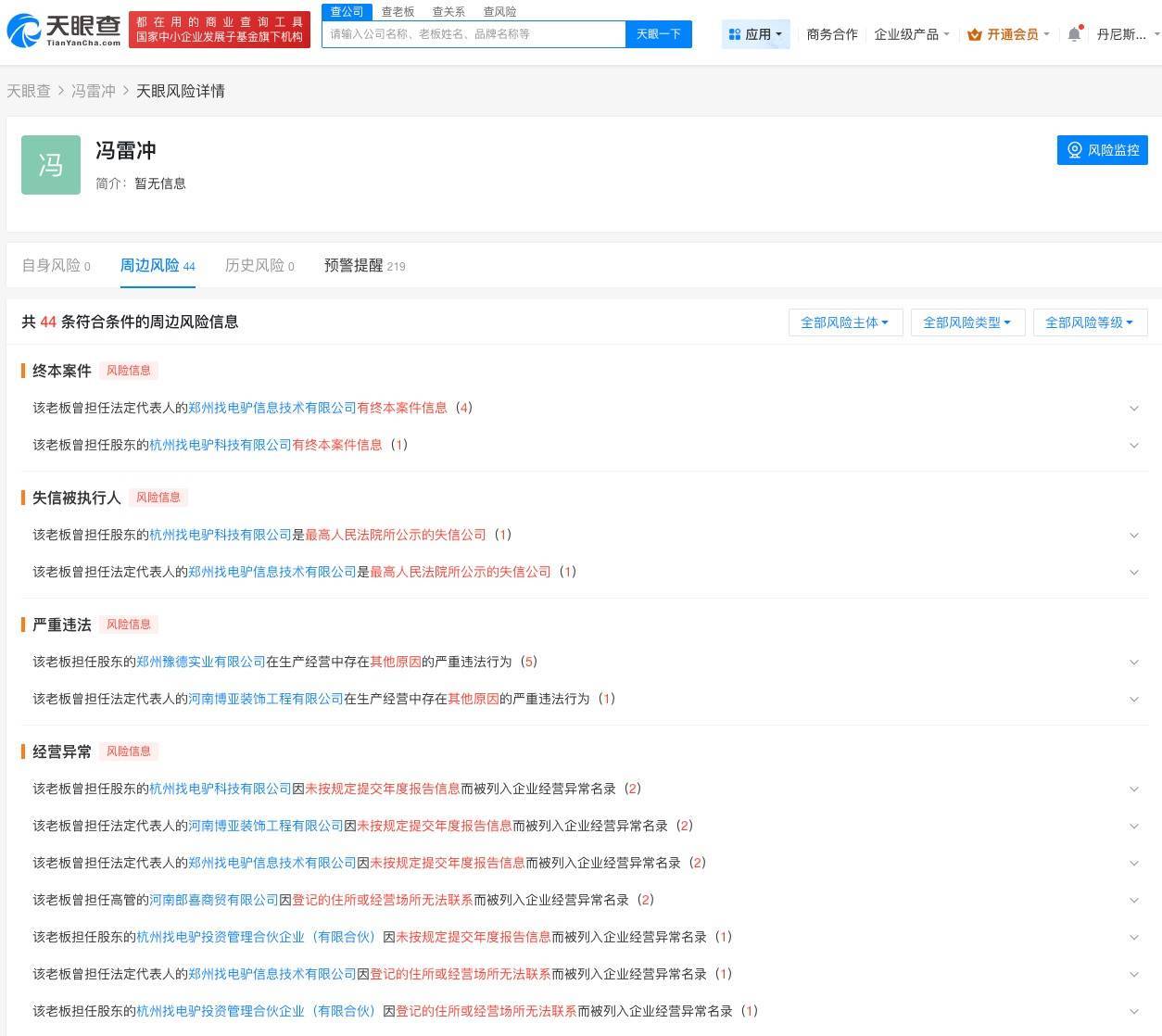Click the 冯雷冲 breadcrumb link
The height and width of the screenshot is (1036, 1162).
click(x=94, y=91)
